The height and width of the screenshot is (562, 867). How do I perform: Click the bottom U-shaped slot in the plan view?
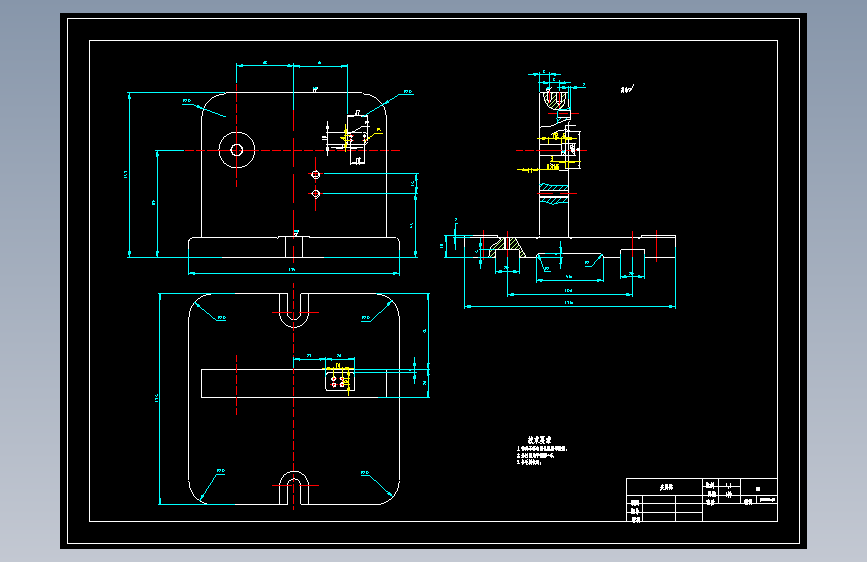coord(294,488)
